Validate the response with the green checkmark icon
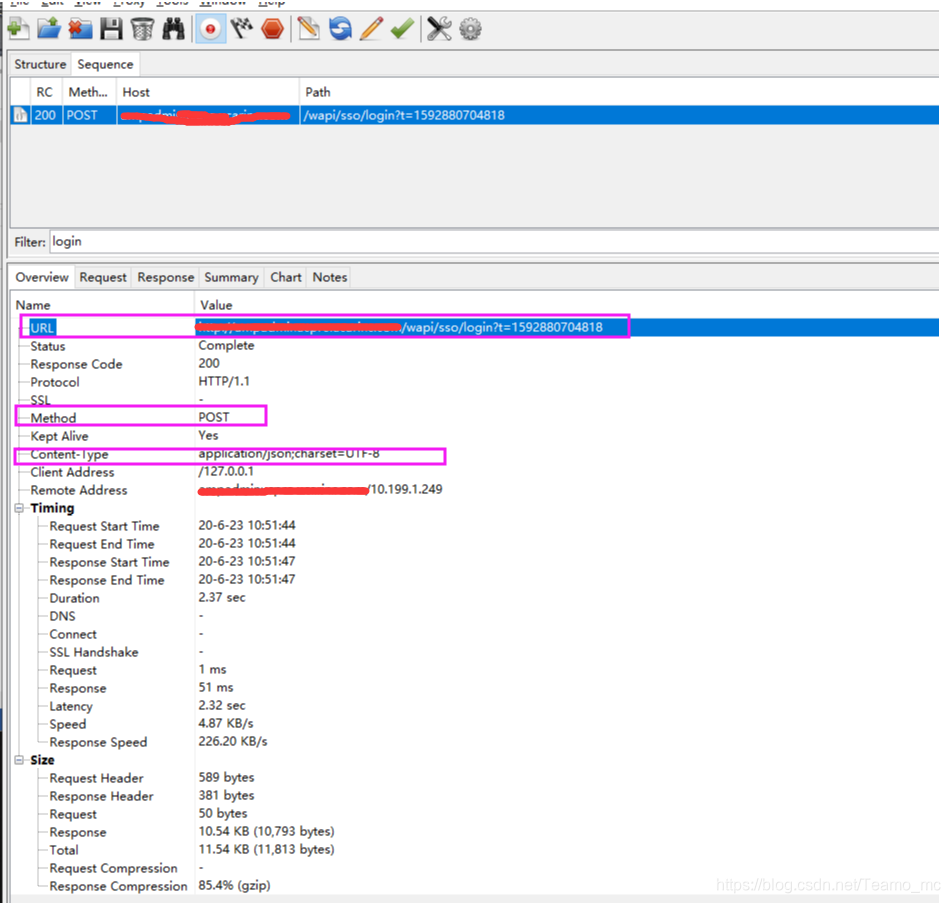The image size is (950, 903). pyautogui.click(x=402, y=28)
